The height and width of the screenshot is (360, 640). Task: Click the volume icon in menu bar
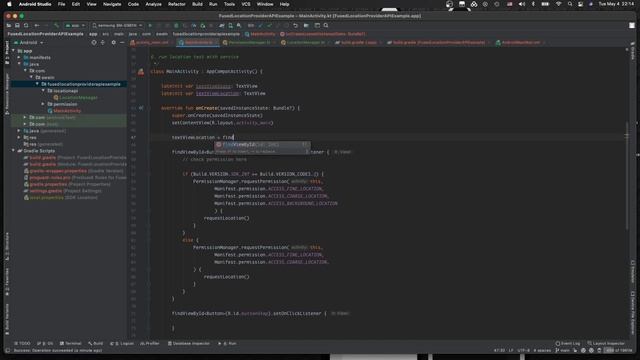[522, 4]
